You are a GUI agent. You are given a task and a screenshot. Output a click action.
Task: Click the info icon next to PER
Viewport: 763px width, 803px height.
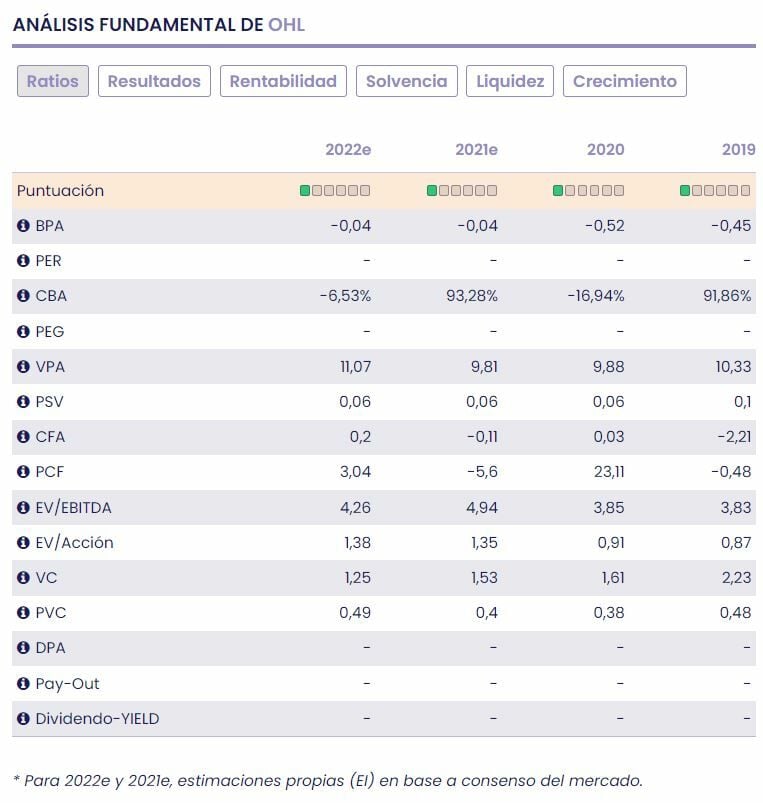pyautogui.click(x=23, y=261)
